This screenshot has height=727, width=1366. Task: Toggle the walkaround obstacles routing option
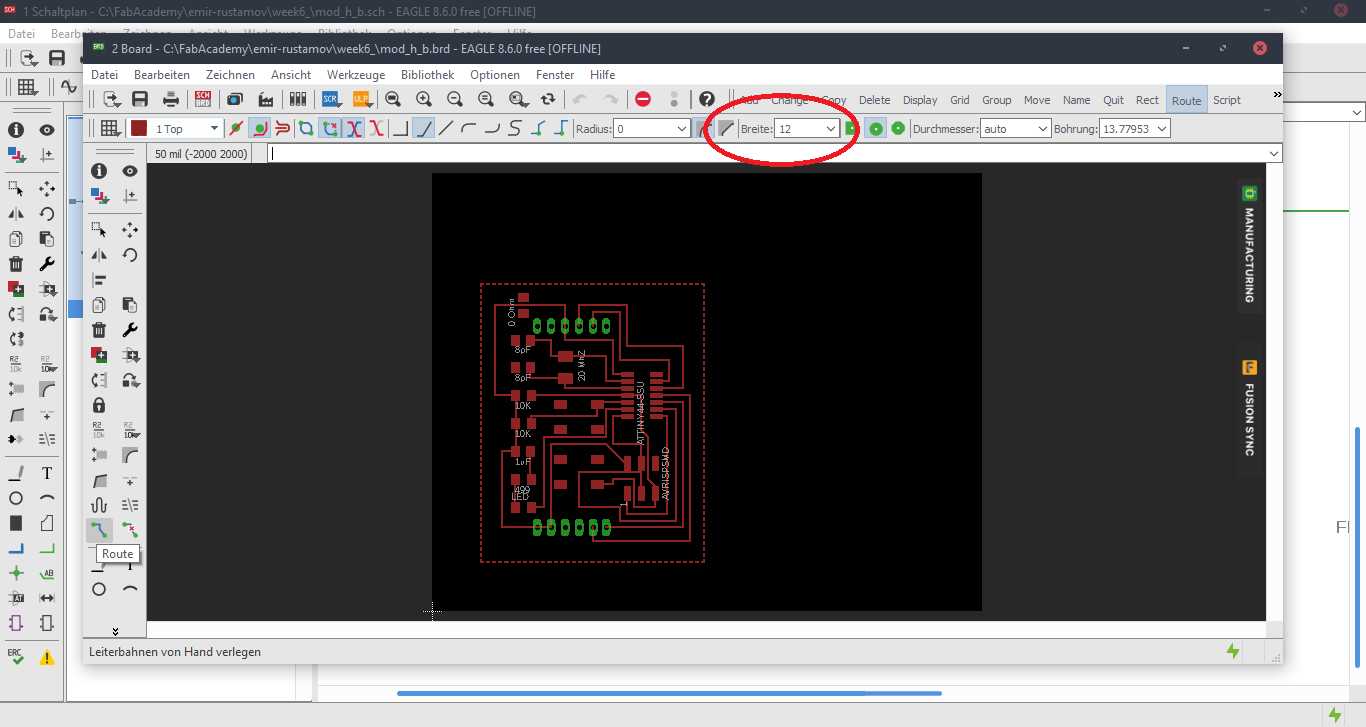[259, 128]
